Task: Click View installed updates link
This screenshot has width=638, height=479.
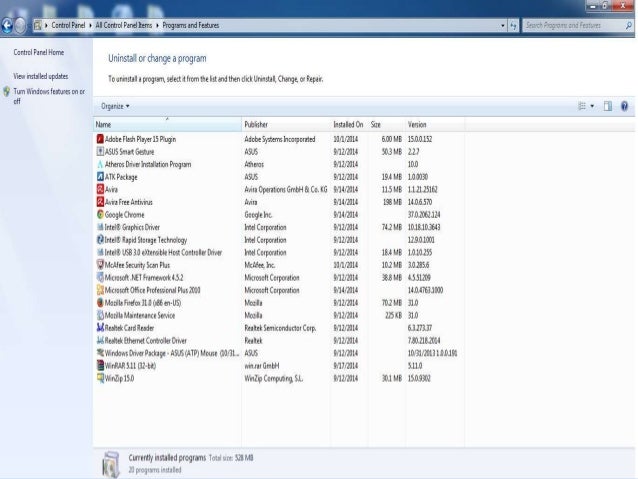Action: [41, 76]
